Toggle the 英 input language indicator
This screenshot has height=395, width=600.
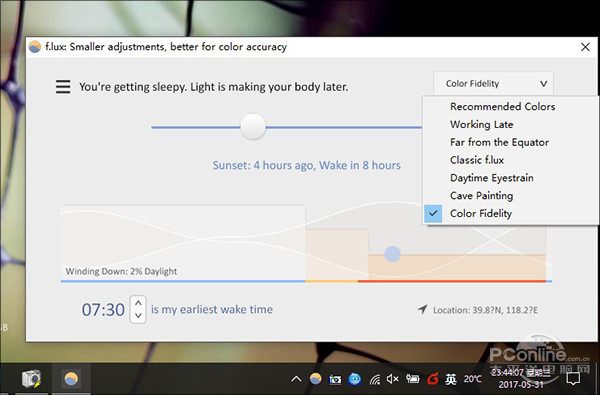451,379
